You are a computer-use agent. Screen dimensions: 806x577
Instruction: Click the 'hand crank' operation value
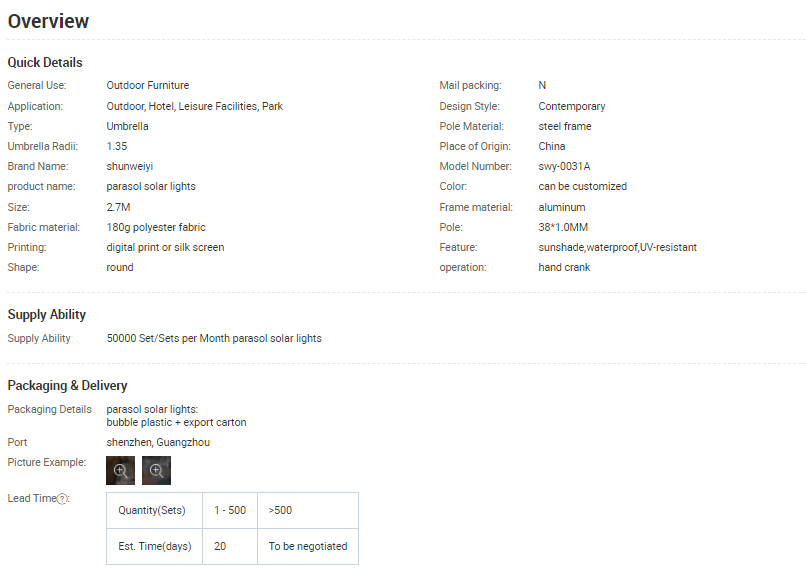pyautogui.click(x=564, y=268)
